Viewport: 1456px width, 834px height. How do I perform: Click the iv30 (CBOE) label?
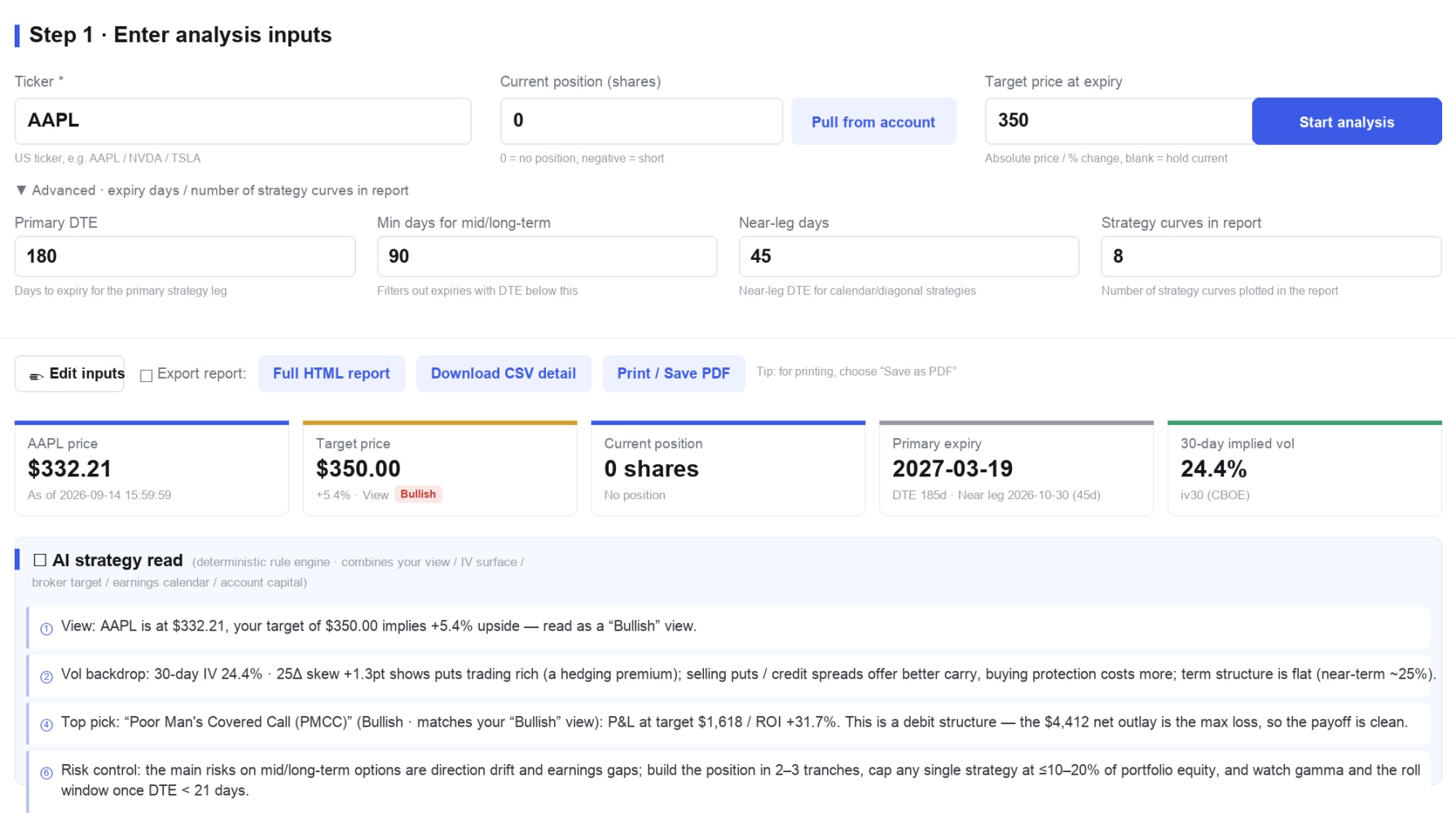1215,495
